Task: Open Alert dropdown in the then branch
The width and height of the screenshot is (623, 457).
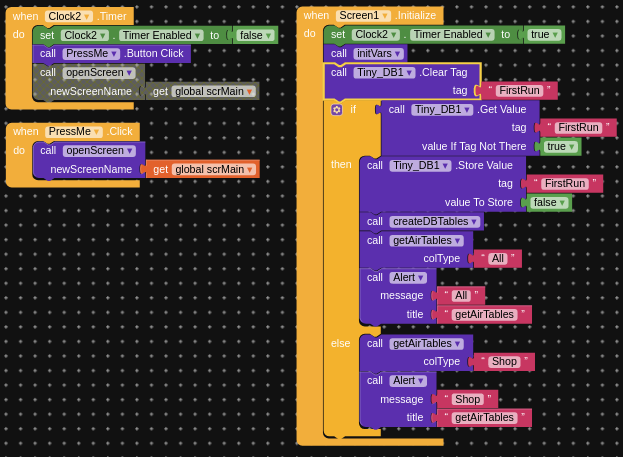Action: coord(408,278)
